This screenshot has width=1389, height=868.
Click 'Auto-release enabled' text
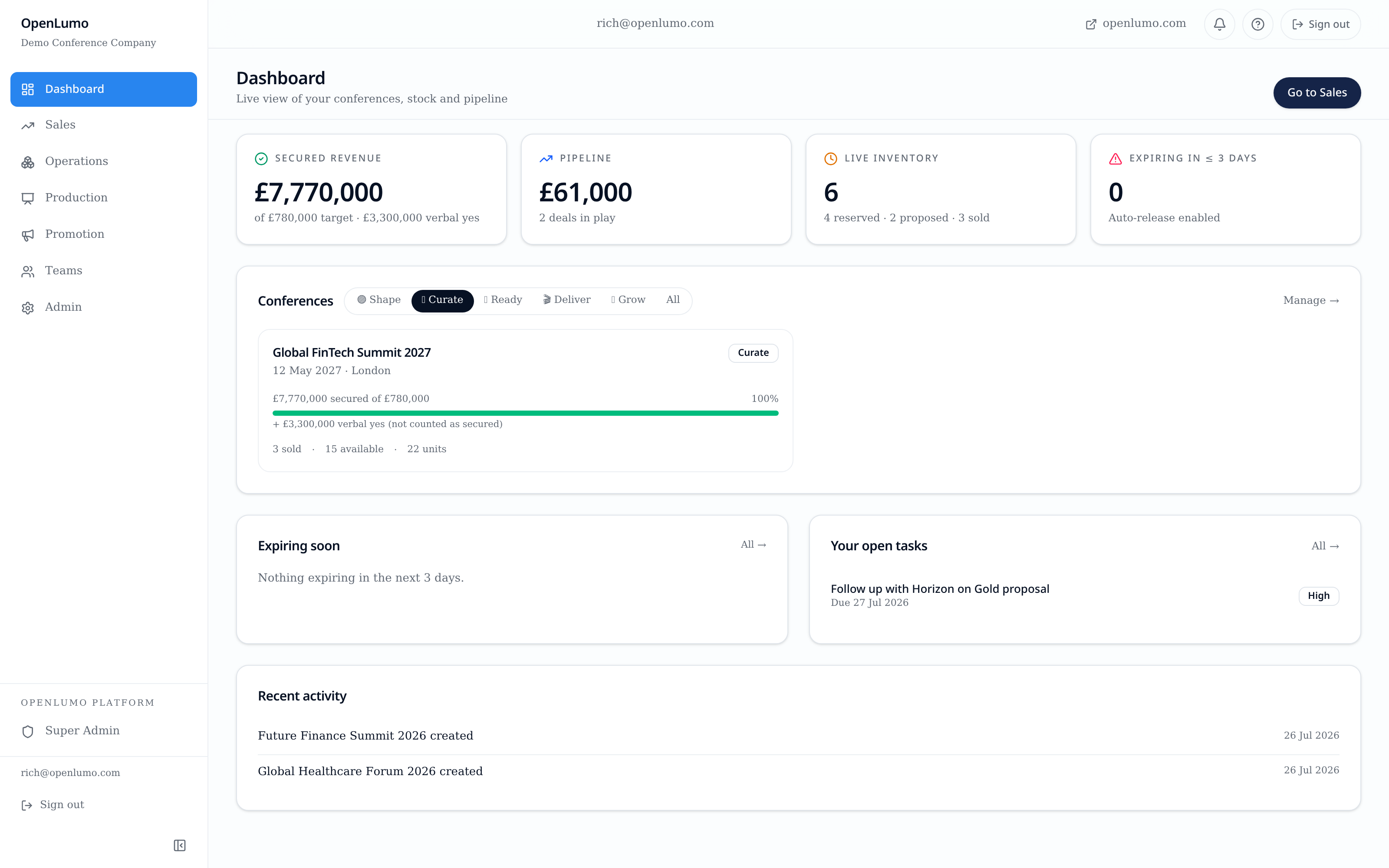tap(1164, 218)
